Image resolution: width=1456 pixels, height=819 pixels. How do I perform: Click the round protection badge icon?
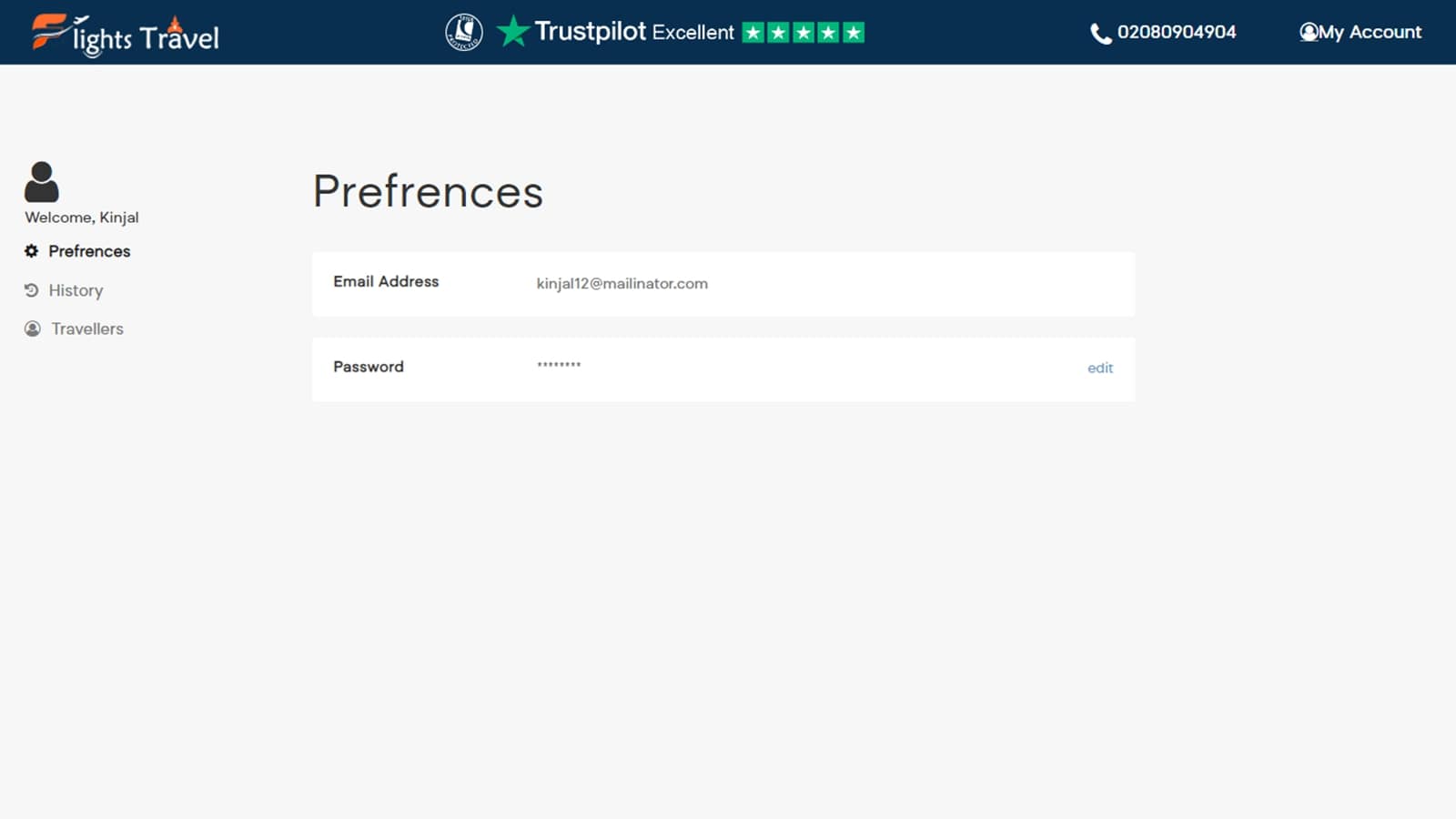(464, 33)
